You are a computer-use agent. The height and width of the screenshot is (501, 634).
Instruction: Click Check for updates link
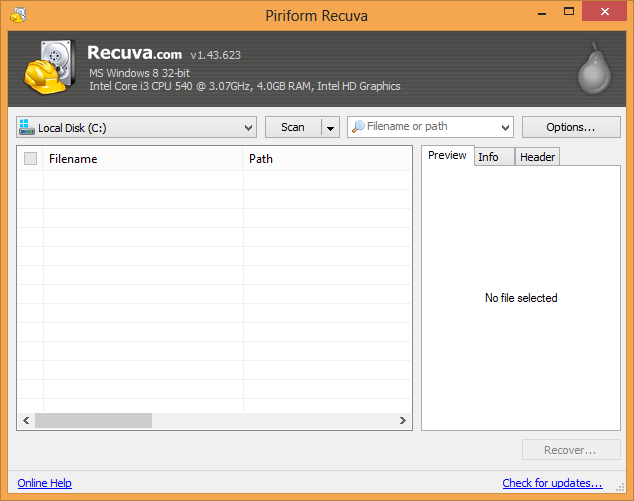click(552, 483)
